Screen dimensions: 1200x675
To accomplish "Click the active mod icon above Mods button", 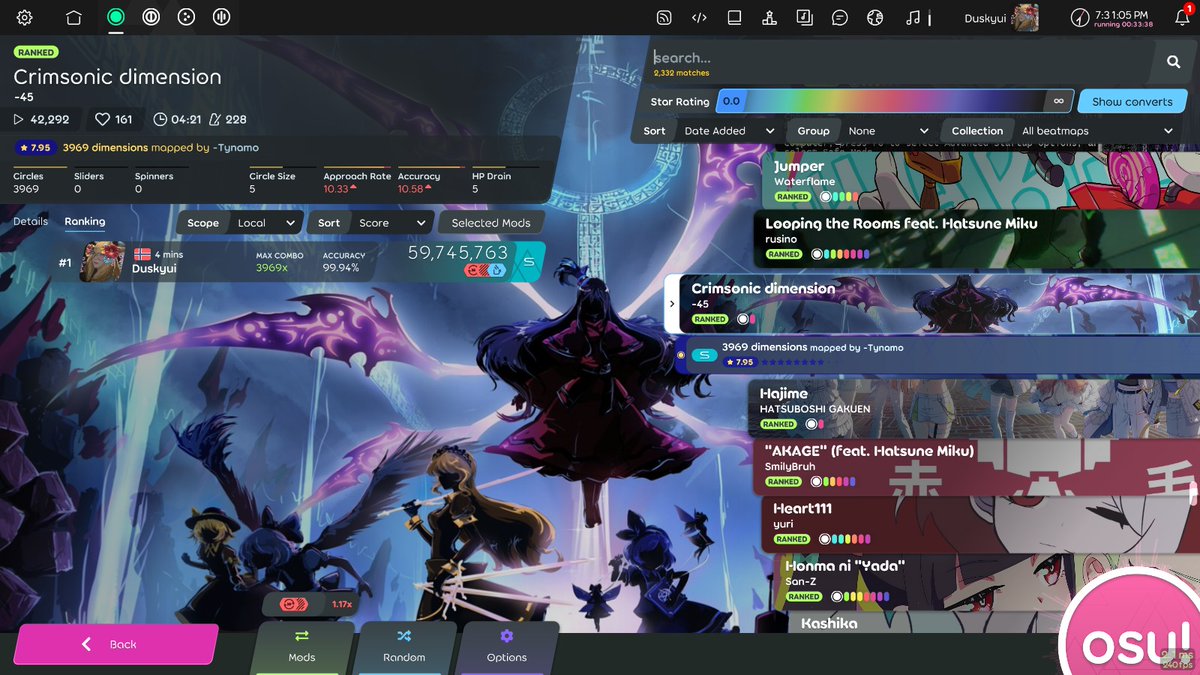I will (x=294, y=604).
